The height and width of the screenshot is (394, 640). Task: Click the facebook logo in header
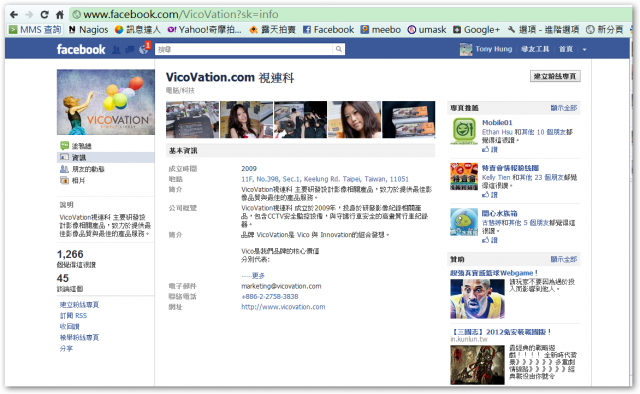[81, 49]
